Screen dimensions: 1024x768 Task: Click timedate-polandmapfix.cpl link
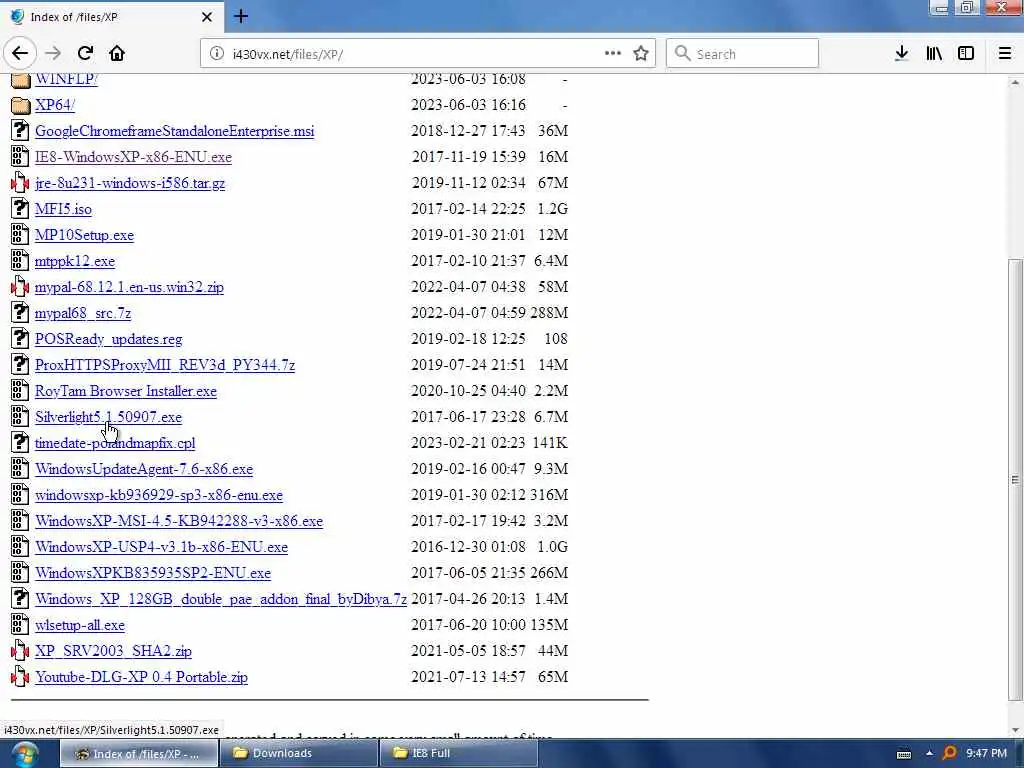(115, 443)
